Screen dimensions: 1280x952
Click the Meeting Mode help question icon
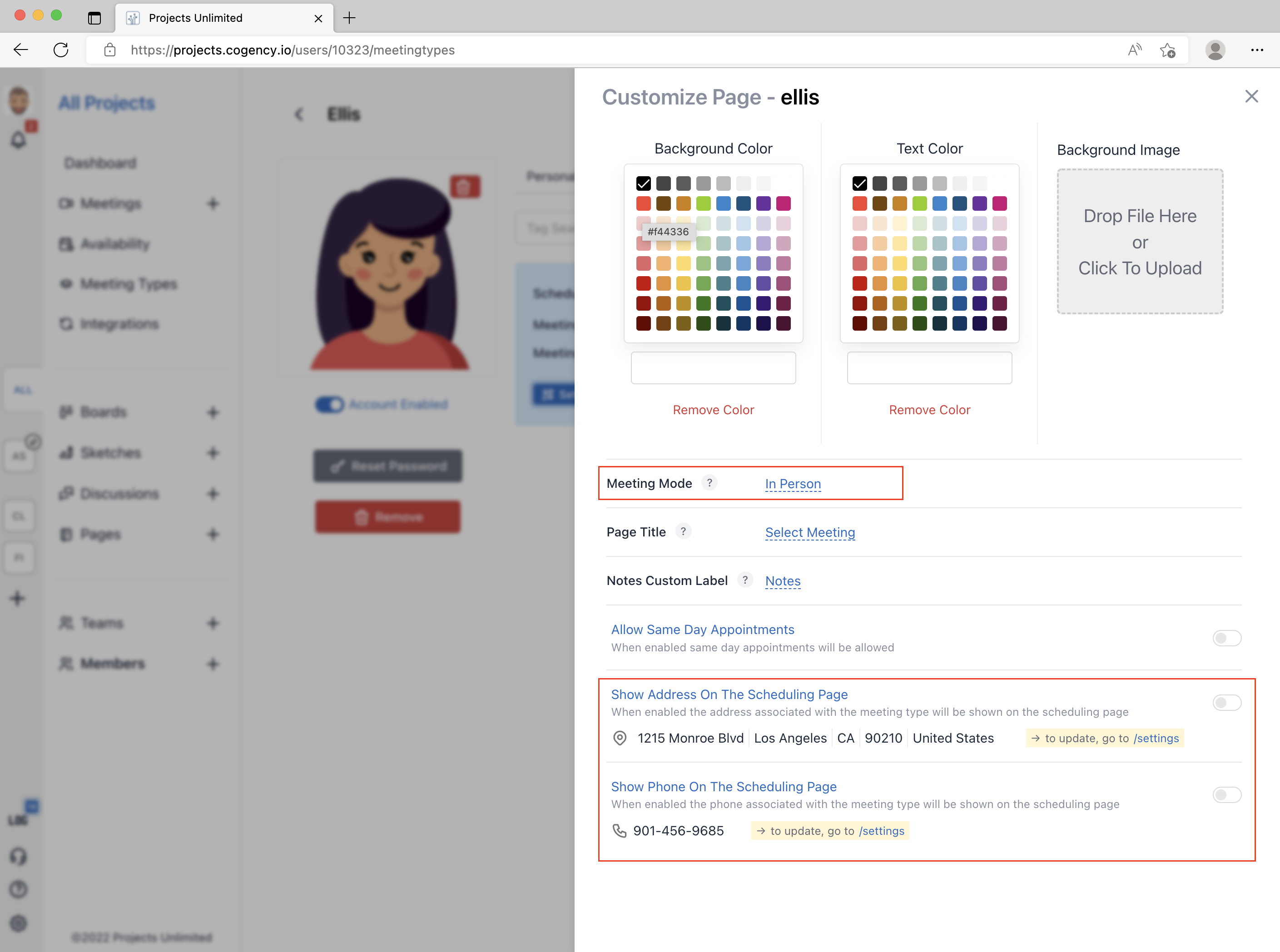click(x=709, y=482)
